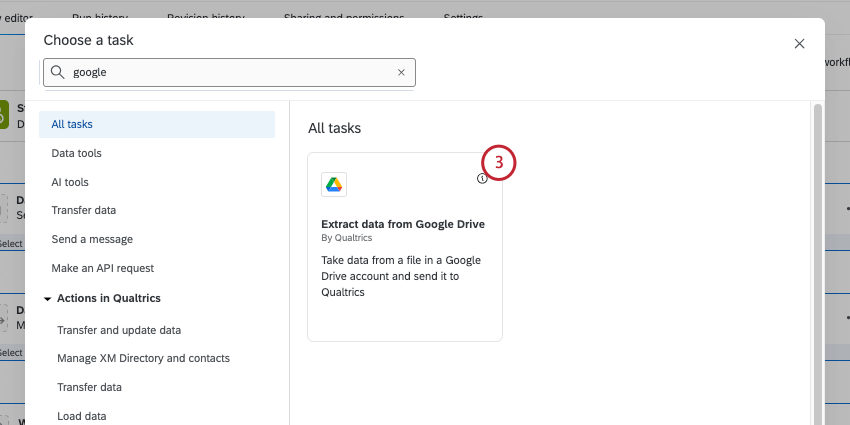850x425 pixels.
Task: Click the Transfer data item under Actions
Action: (89, 387)
